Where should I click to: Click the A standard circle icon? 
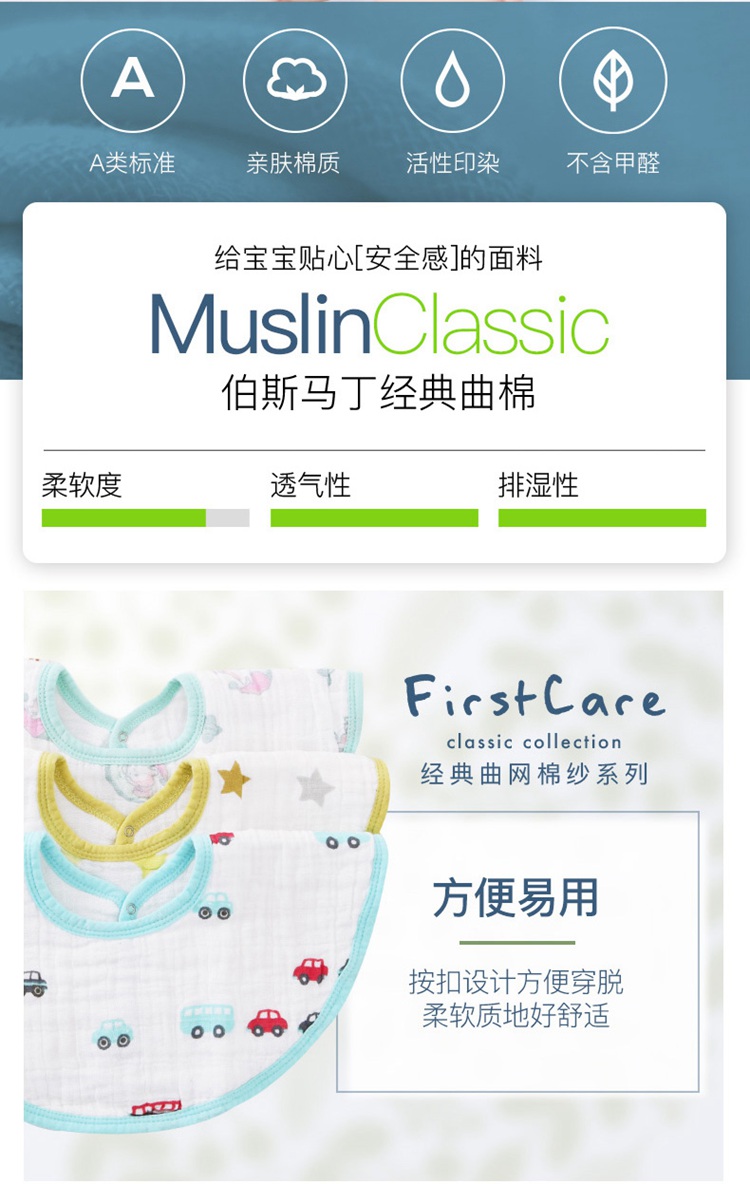[x=133, y=81]
